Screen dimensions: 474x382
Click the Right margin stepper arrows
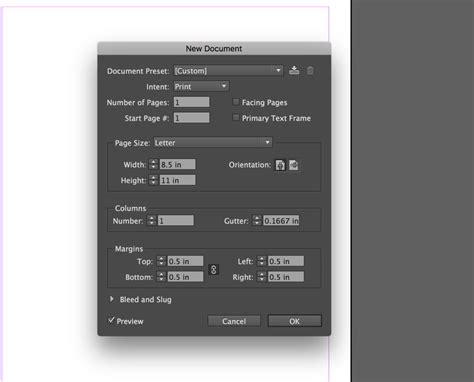262,277
